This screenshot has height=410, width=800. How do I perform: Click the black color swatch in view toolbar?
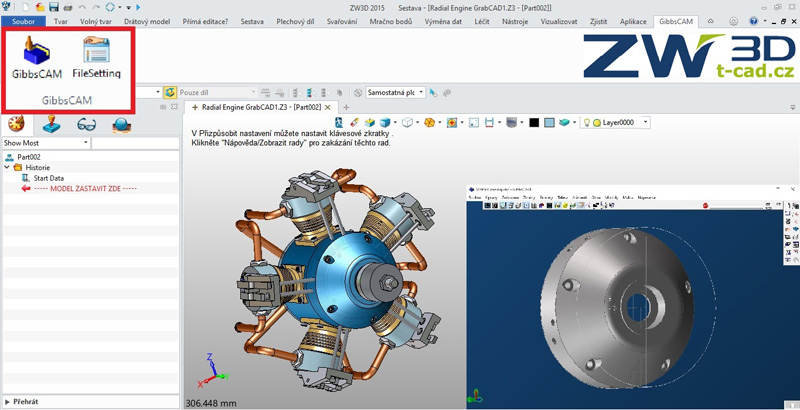pos(534,122)
